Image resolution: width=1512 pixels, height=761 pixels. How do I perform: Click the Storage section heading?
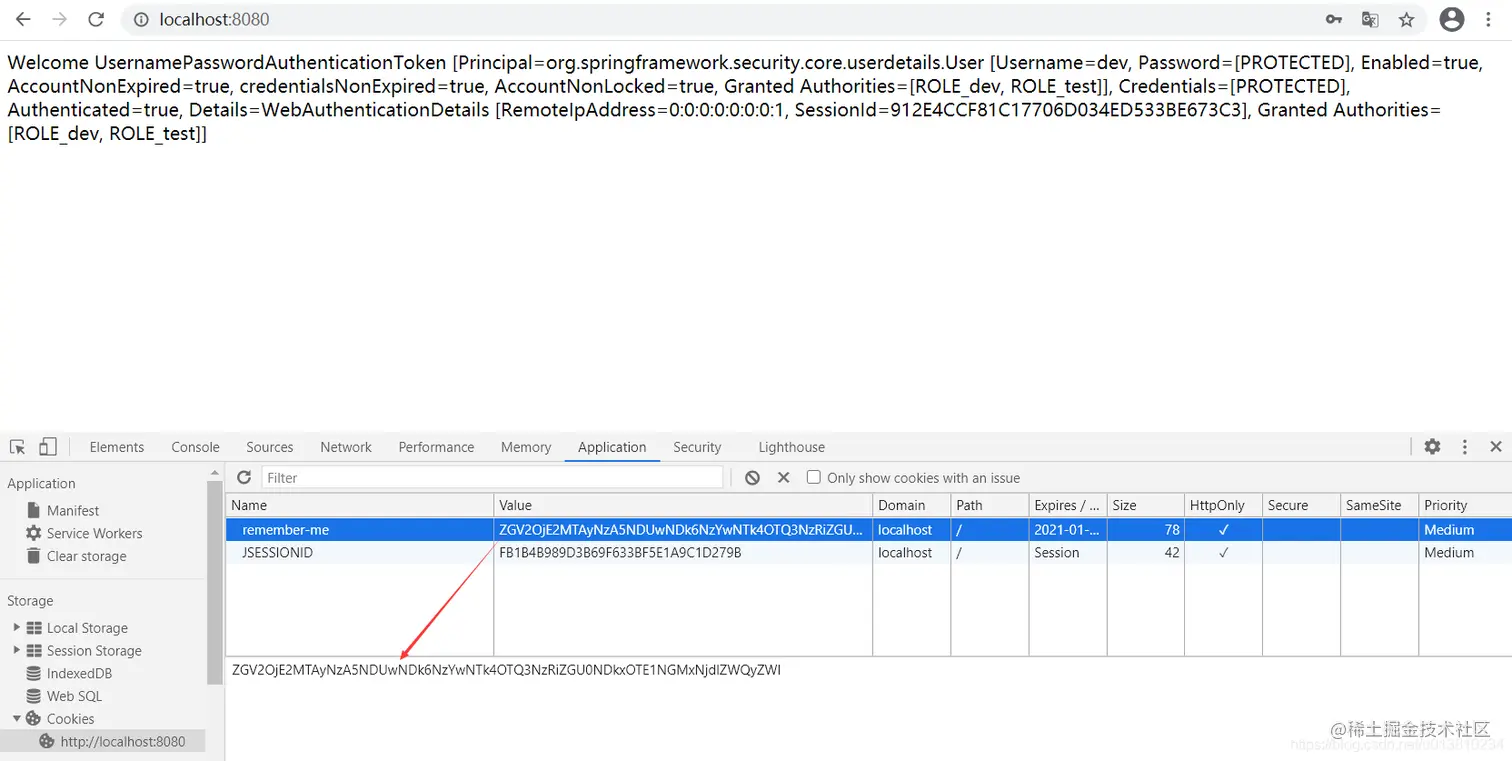coord(30,601)
